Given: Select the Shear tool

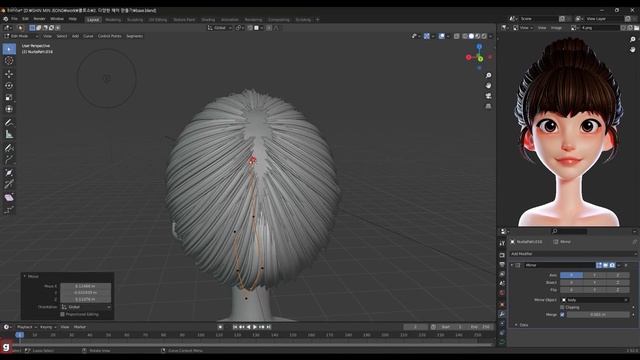Looking at the screenshot, I should [9, 198].
